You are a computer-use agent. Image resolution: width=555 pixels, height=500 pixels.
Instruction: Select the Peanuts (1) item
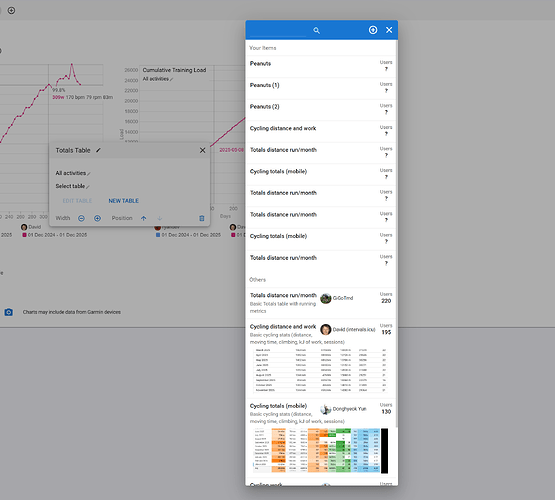pos(321,88)
